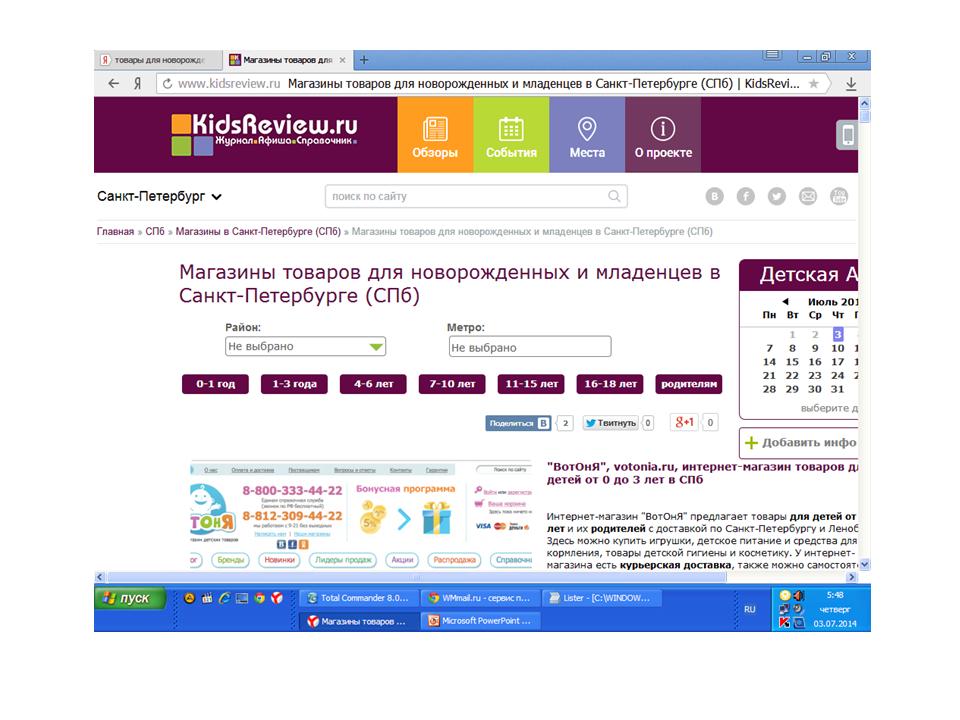
Task: Open VKontakte social icon
Action: [714, 196]
